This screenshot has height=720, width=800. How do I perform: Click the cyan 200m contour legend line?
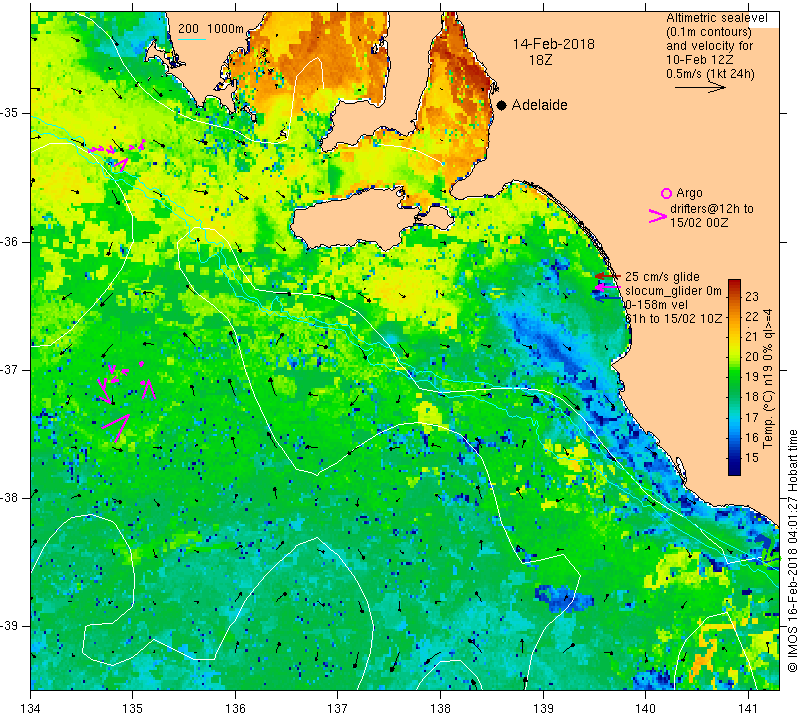click(x=192, y=40)
